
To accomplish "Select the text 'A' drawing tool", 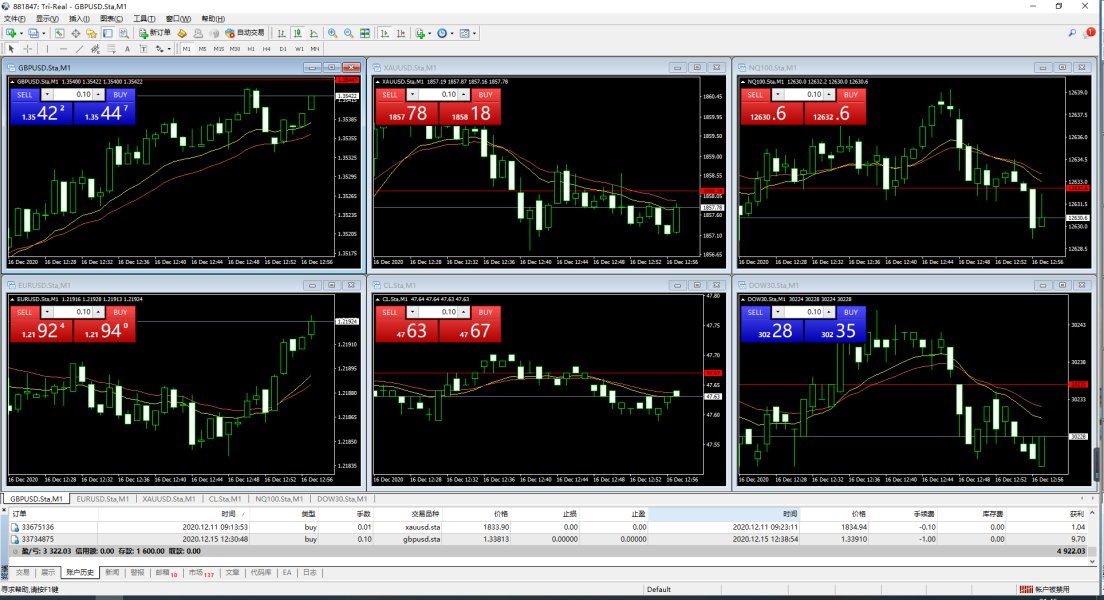I will 127,49.
